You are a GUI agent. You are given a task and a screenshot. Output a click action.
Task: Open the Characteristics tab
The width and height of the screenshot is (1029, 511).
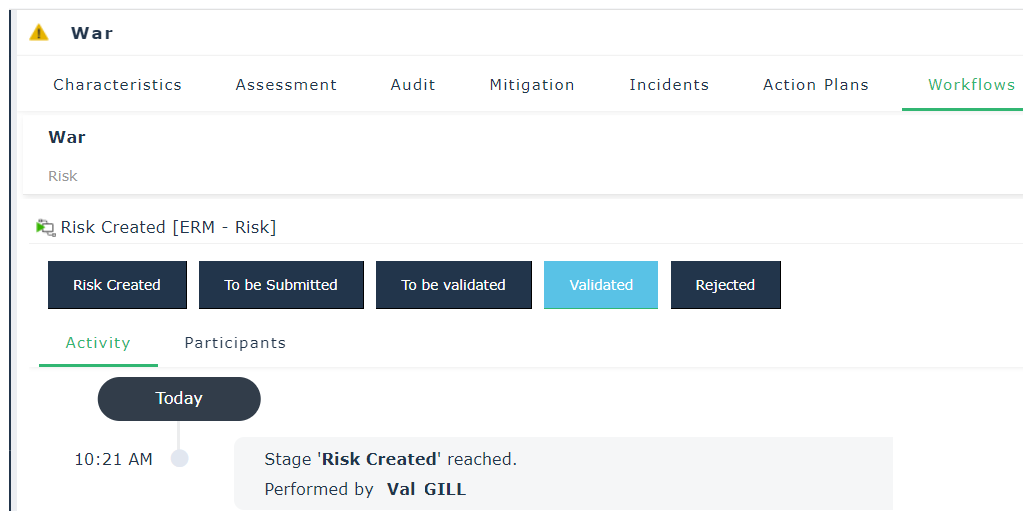click(117, 85)
